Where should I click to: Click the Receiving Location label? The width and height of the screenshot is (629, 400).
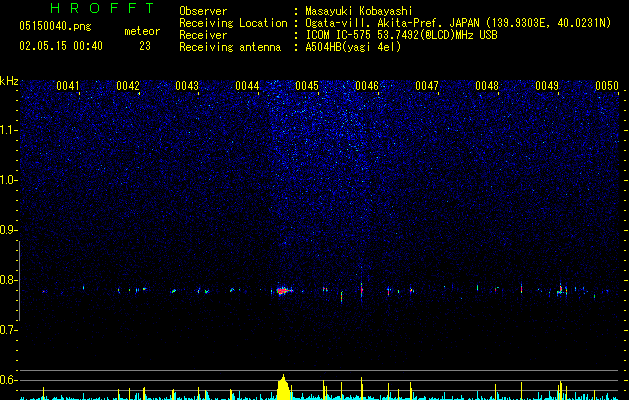pyautogui.click(x=233, y=23)
